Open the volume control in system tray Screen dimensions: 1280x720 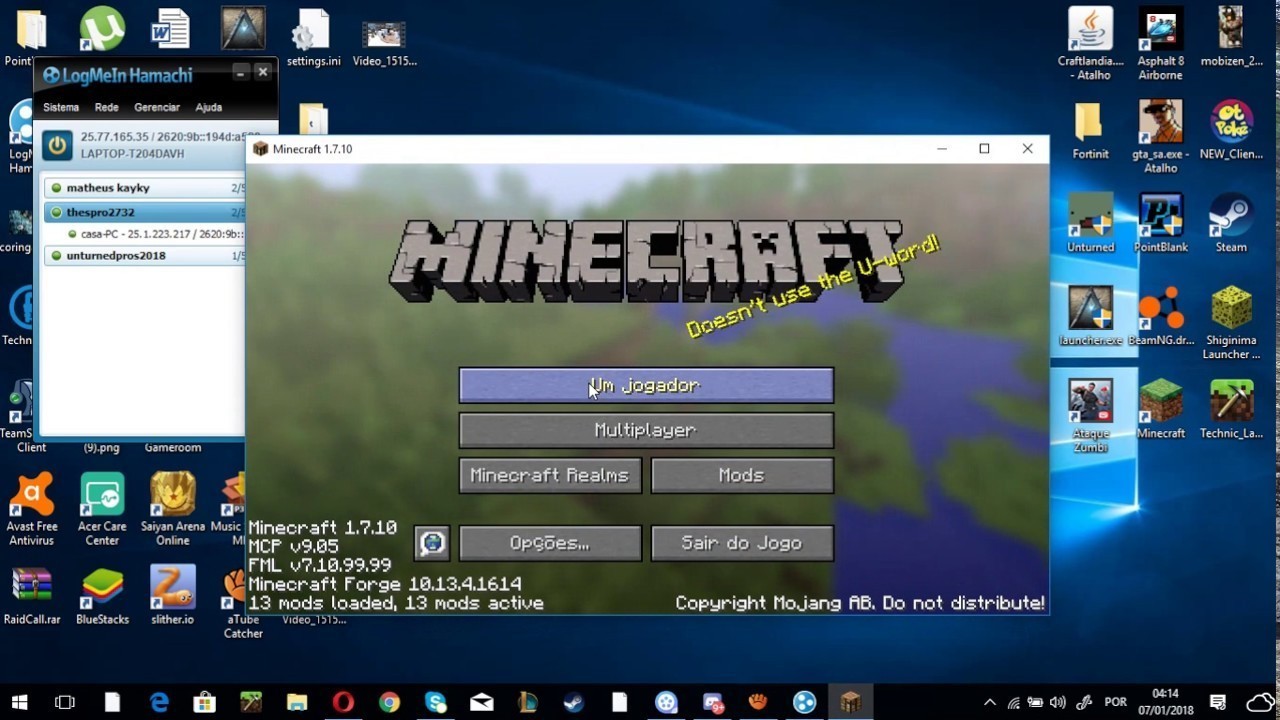click(1058, 702)
